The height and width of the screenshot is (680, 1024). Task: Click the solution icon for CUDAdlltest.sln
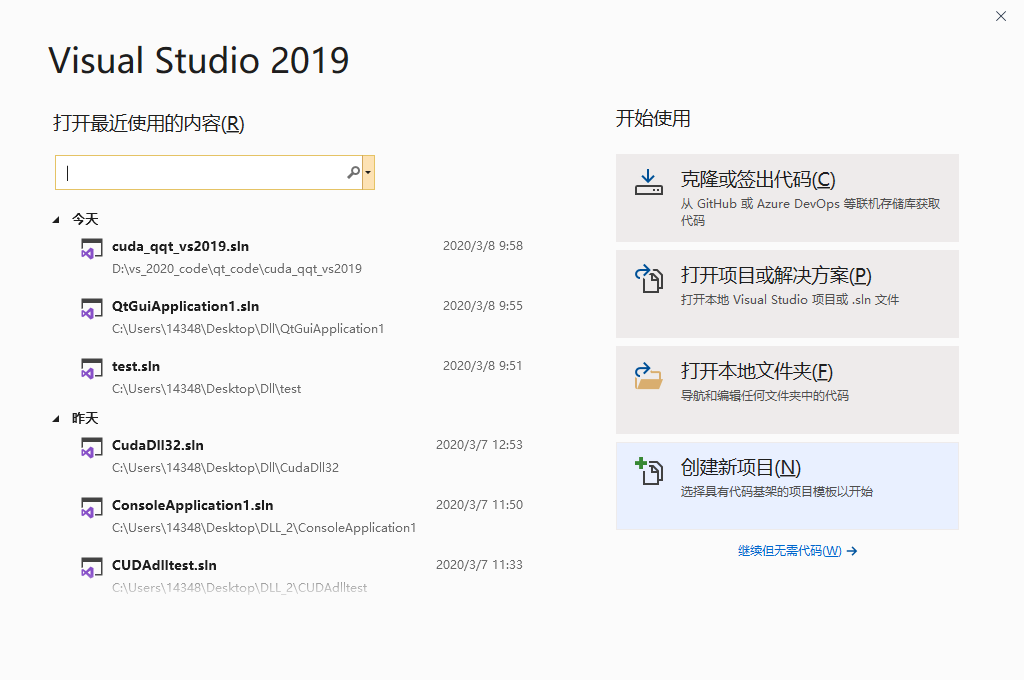[x=91, y=568]
